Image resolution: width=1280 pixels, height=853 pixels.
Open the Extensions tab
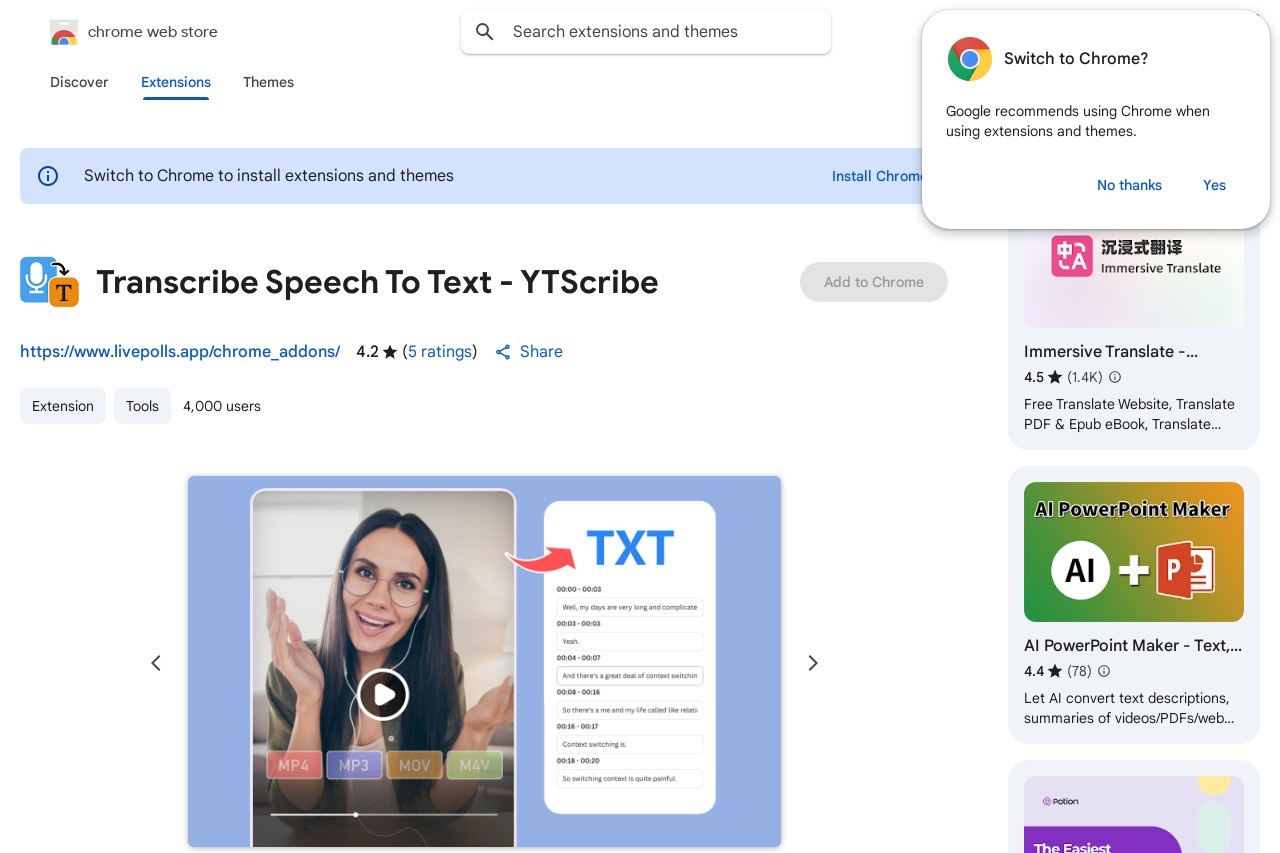tap(176, 82)
